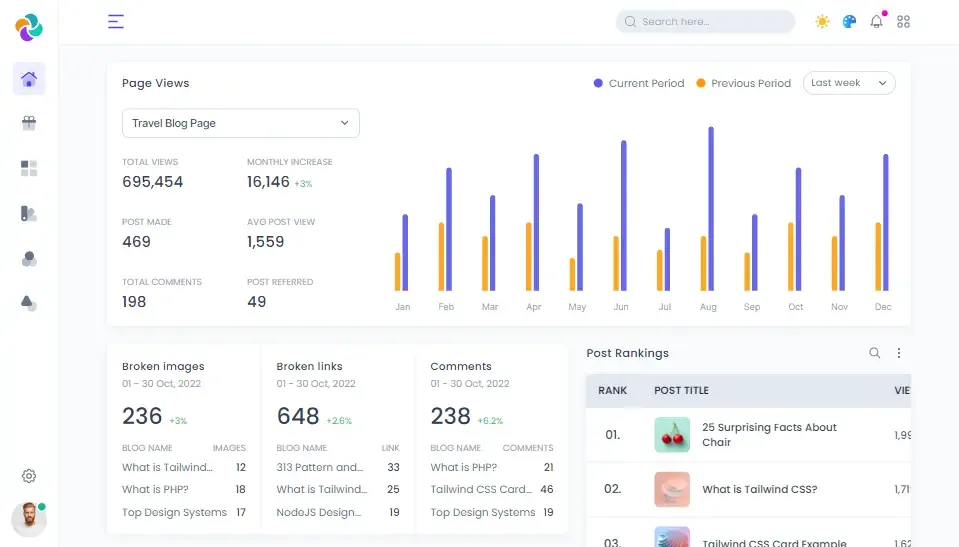Sort by the POST TITLE column header

681,390
